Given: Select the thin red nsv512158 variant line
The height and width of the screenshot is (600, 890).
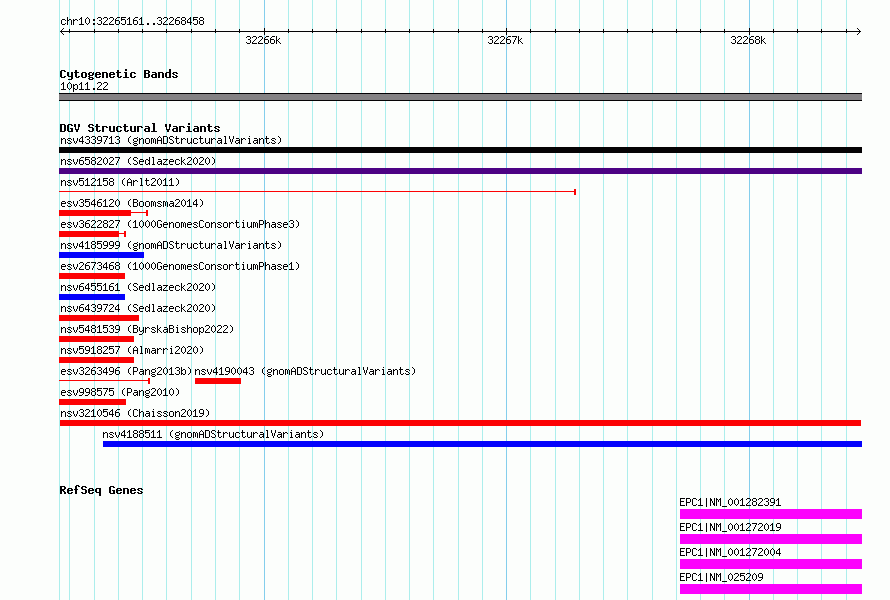Looking at the screenshot, I should pos(318,192).
